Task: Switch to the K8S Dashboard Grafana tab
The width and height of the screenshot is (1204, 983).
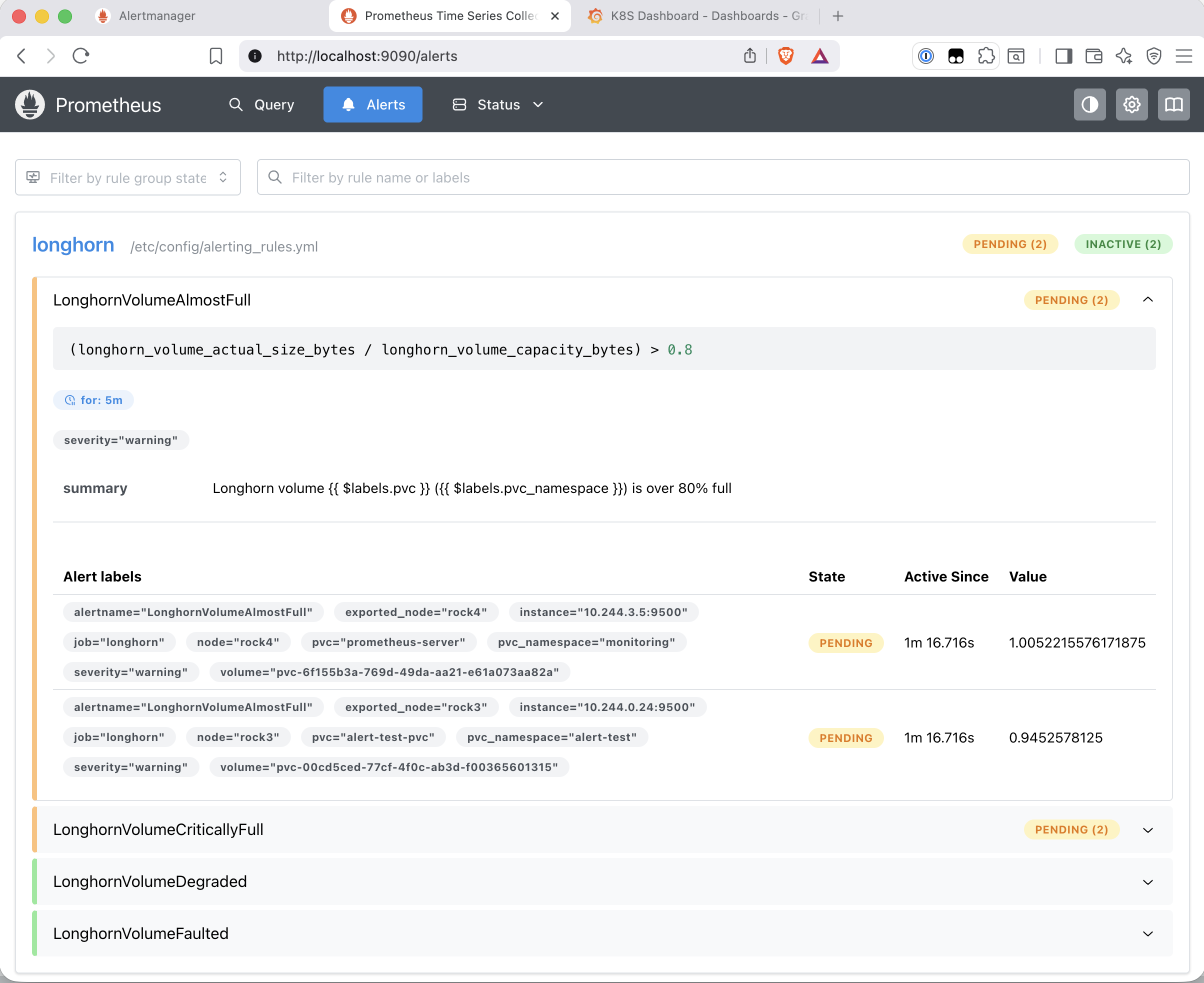Action: pos(697,16)
